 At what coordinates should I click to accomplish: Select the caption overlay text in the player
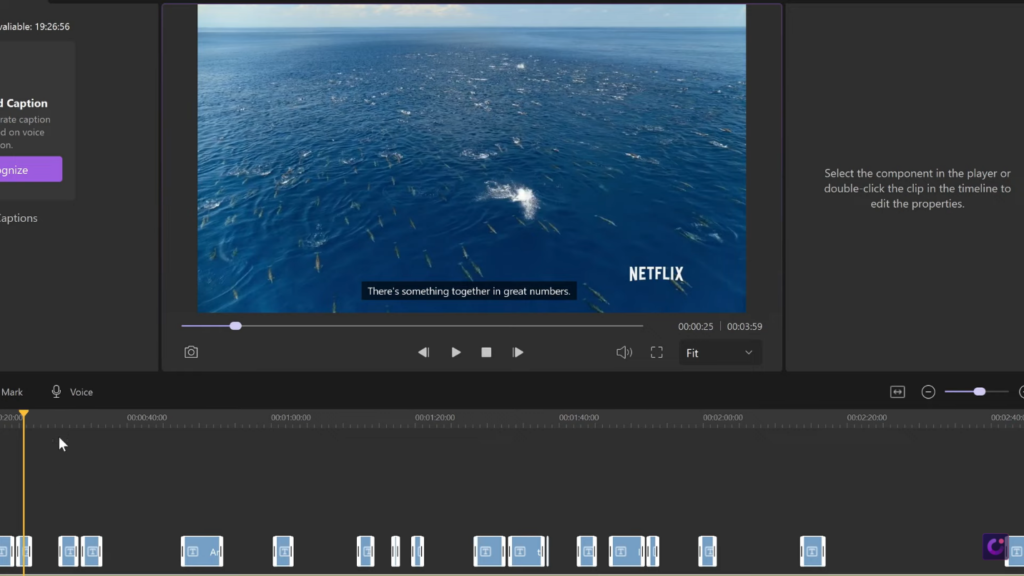pos(469,291)
